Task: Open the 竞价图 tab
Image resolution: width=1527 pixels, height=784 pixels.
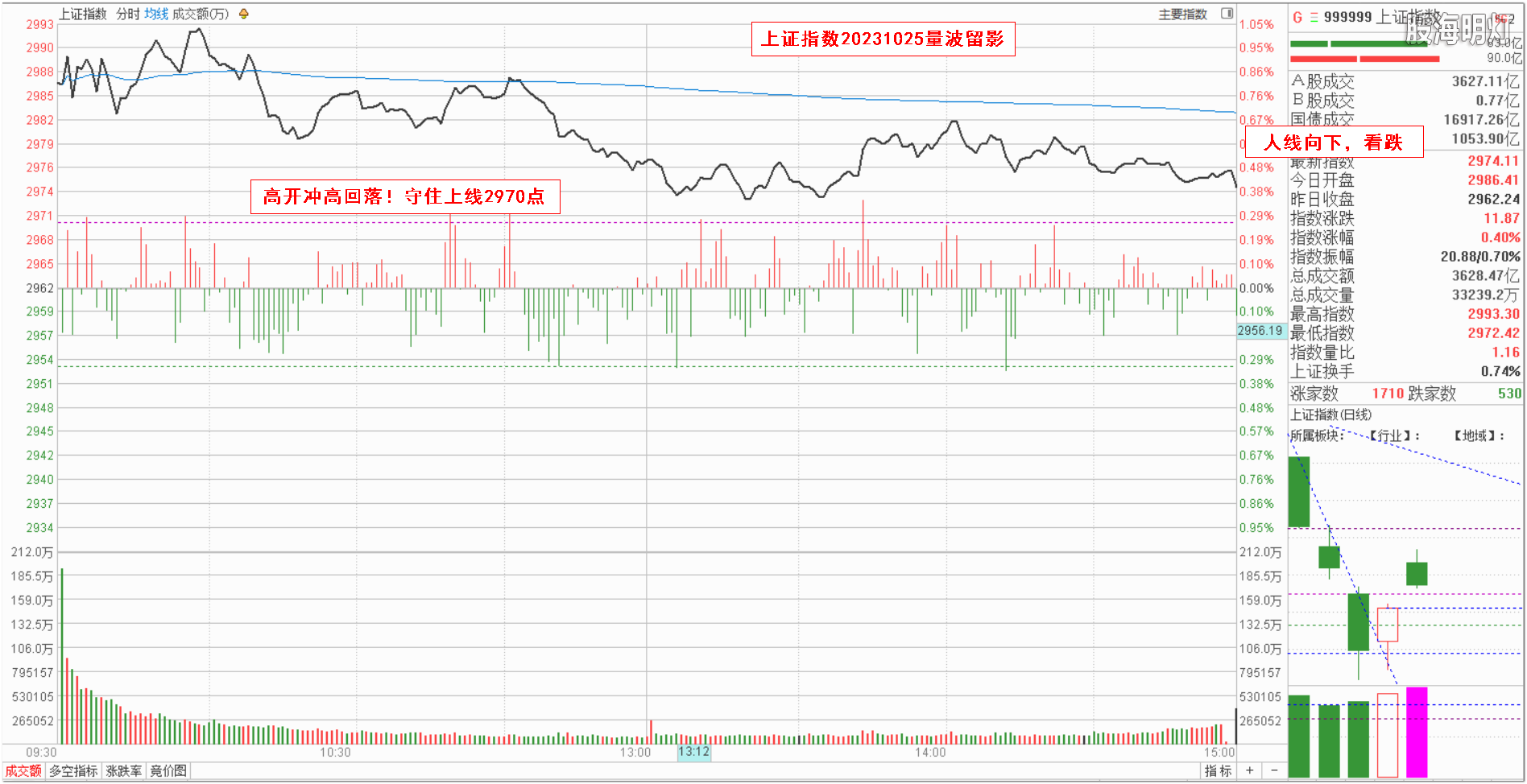Action: pyautogui.click(x=168, y=770)
